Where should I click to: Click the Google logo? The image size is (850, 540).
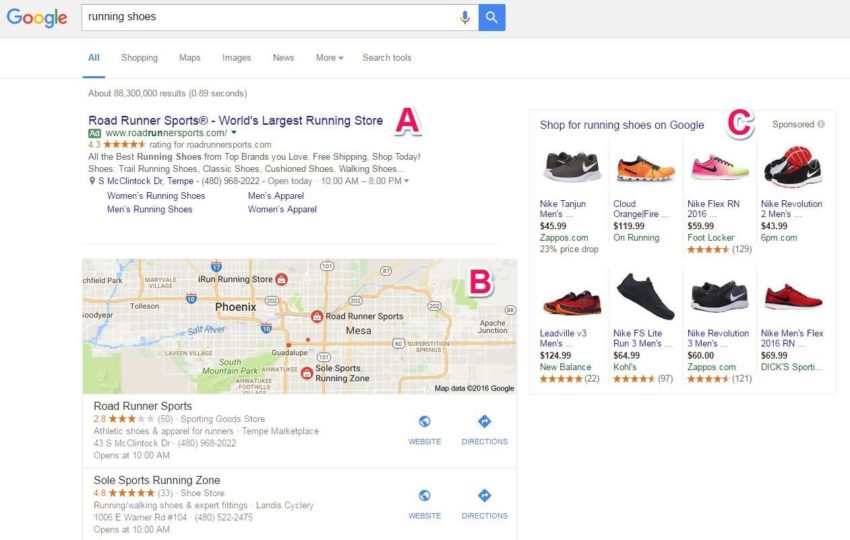[37, 17]
